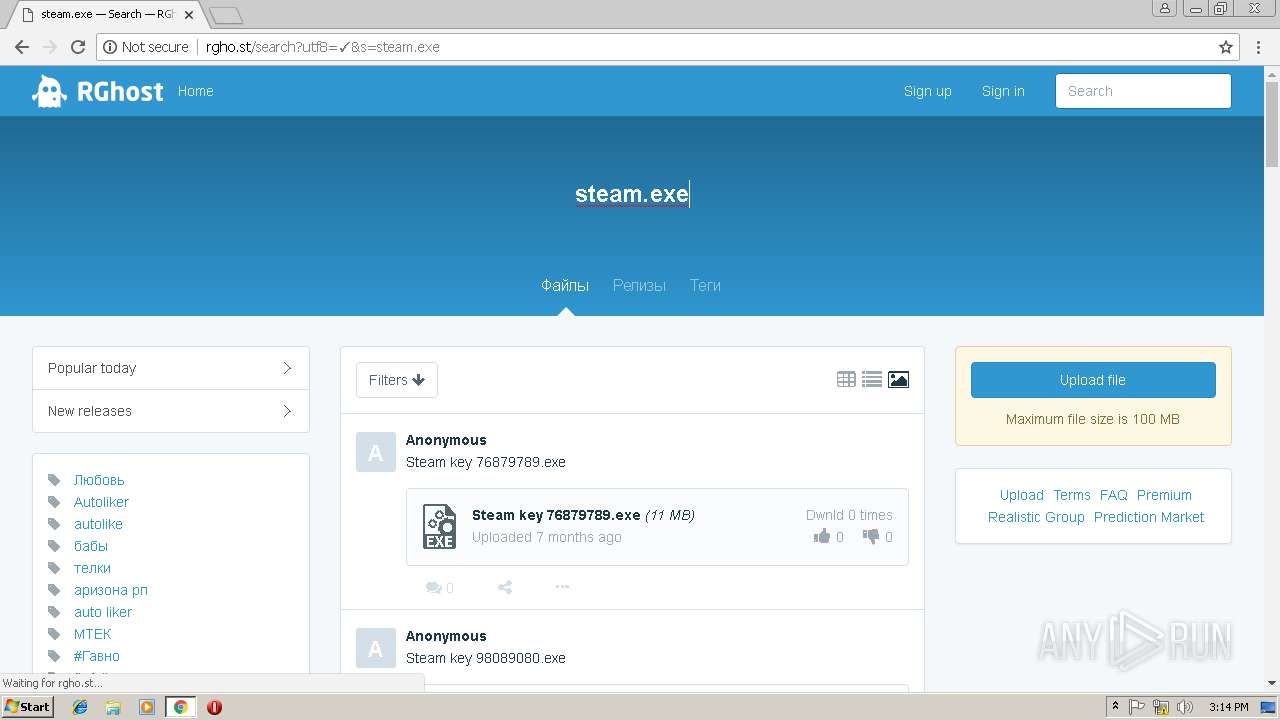Screen dimensions: 1280x720
Task: Thumbs up Steam key 76879789.exe
Action: click(822, 537)
